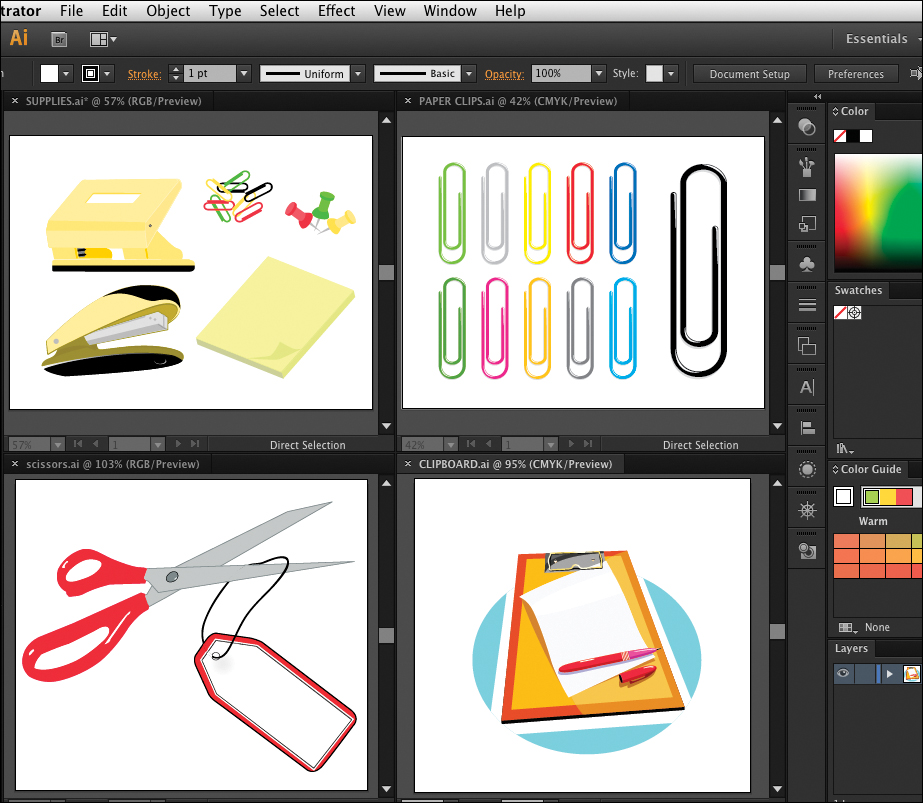Image resolution: width=923 pixels, height=803 pixels.
Task: Open the Arrange Documents layout icon
Action: pyautogui.click(x=102, y=39)
